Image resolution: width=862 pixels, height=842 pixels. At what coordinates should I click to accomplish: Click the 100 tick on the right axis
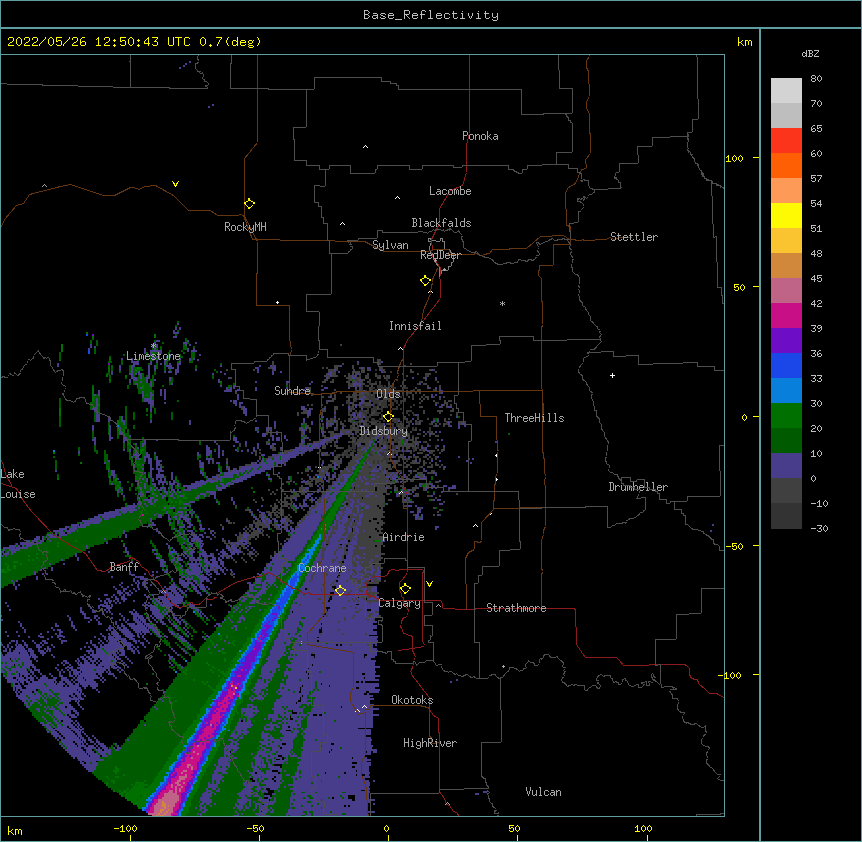[x=734, y=158]
